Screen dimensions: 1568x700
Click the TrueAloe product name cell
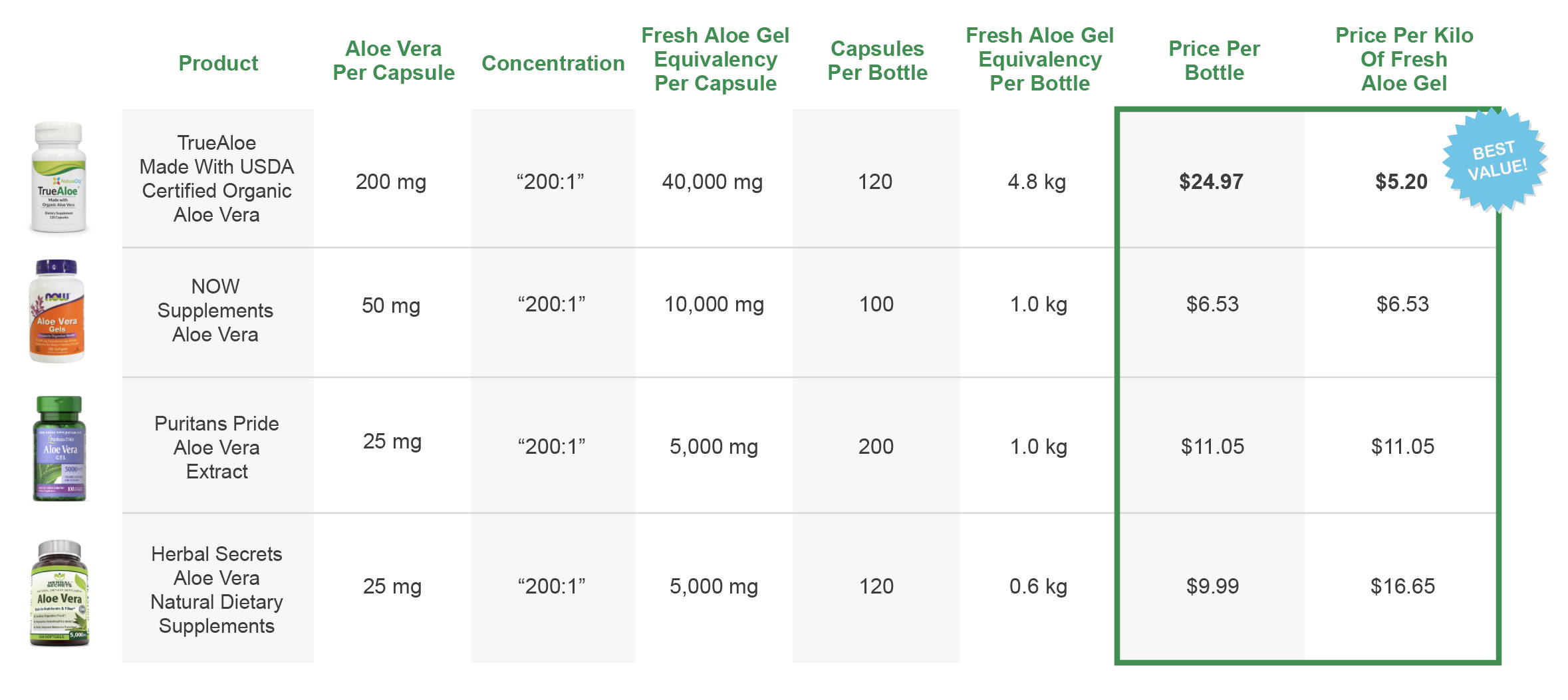click(x=217, y=178)
